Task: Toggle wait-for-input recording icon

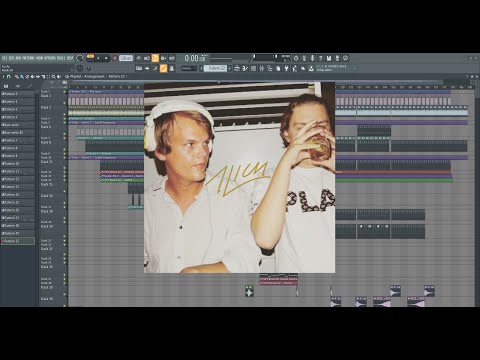Action: pyautogui.click(x=147, y=58)
